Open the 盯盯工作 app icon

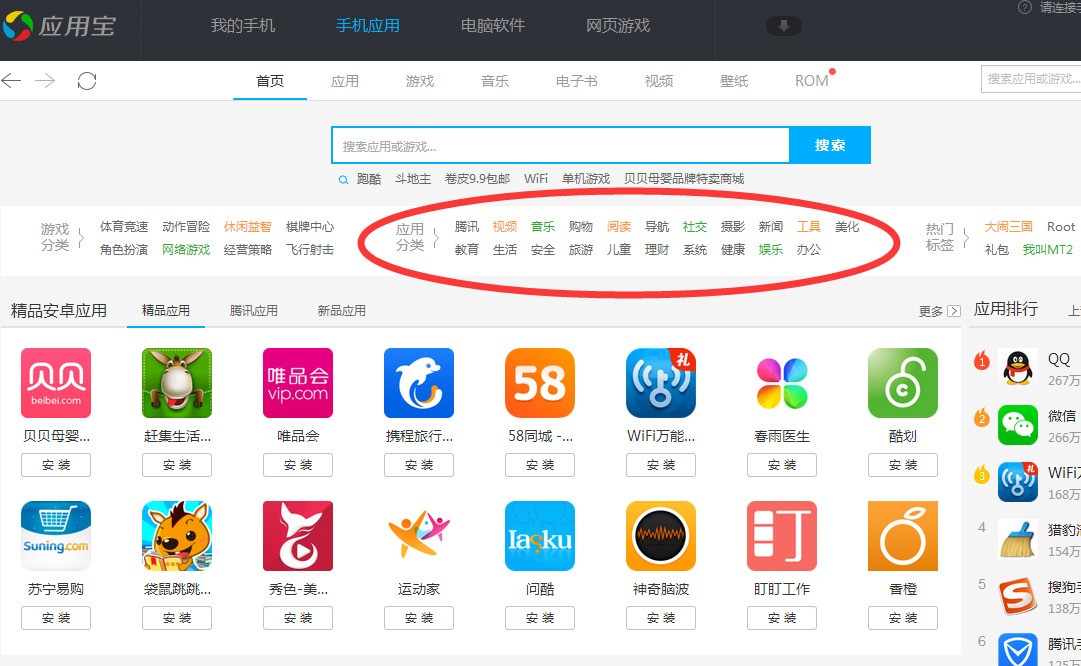pos(782,536)
